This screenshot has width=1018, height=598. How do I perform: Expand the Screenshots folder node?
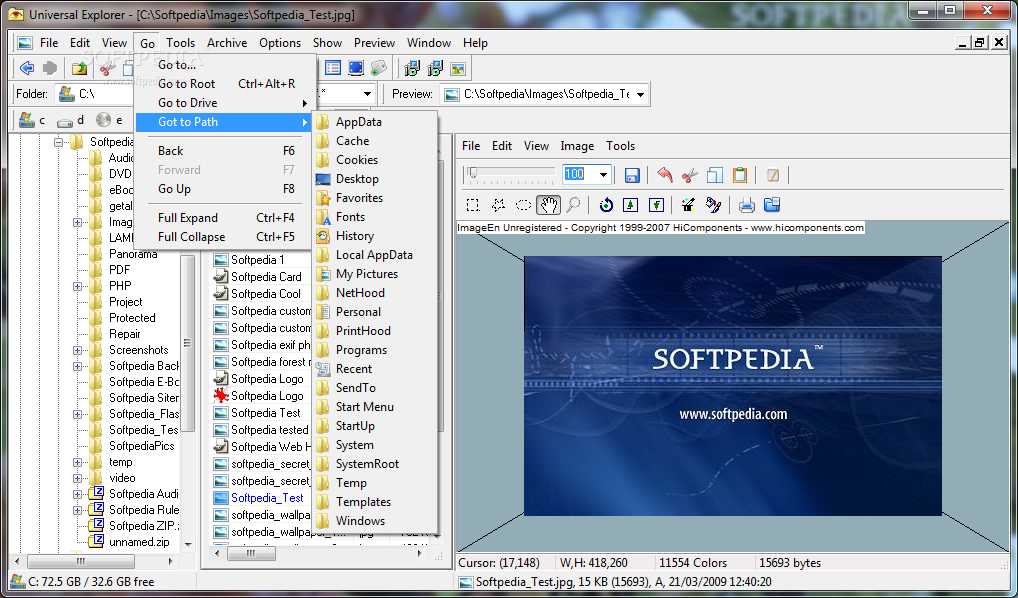[x=78, y=350]
